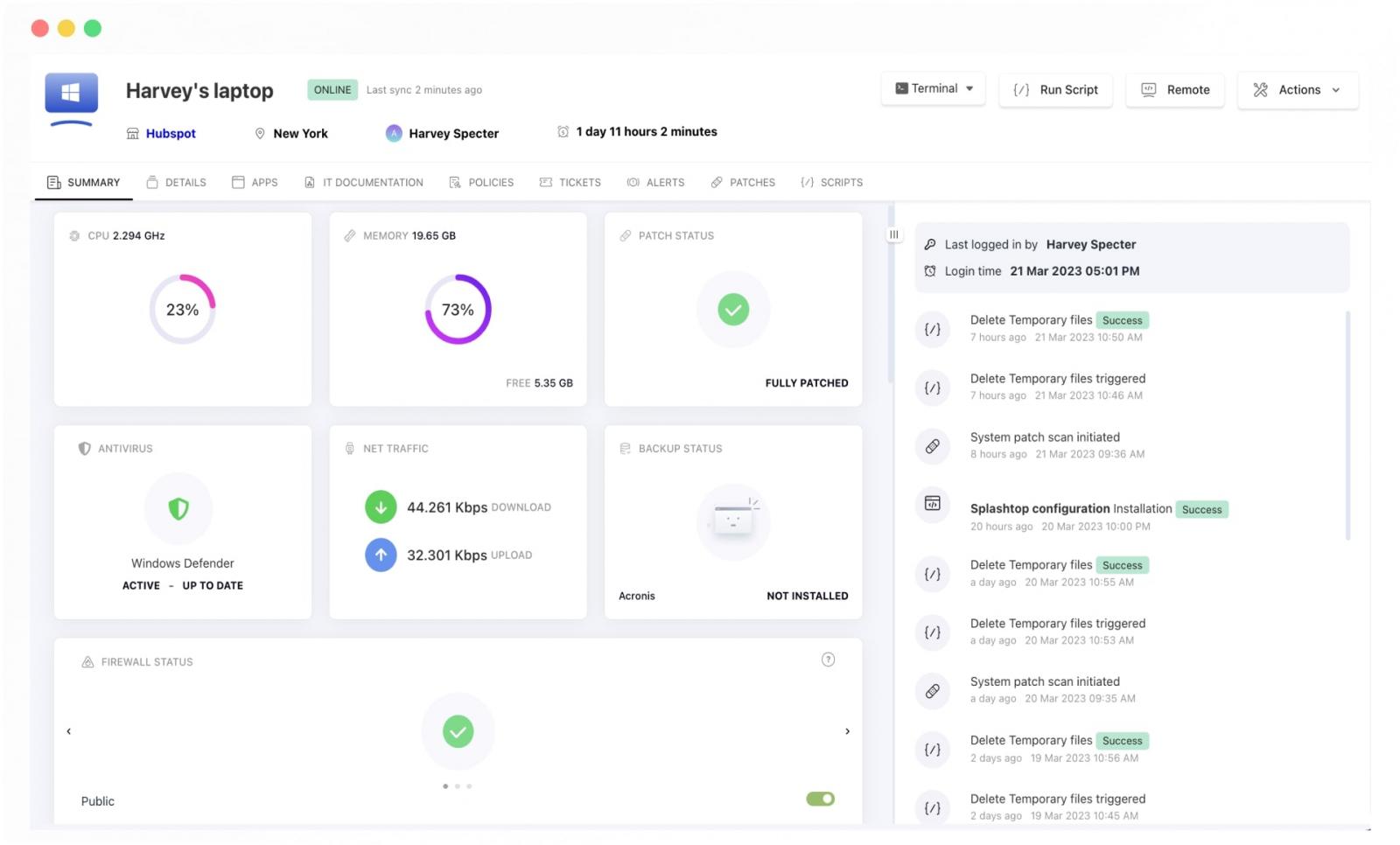
Task: Click the Windows Defender shield icon
Action: (x=178, y=509)
